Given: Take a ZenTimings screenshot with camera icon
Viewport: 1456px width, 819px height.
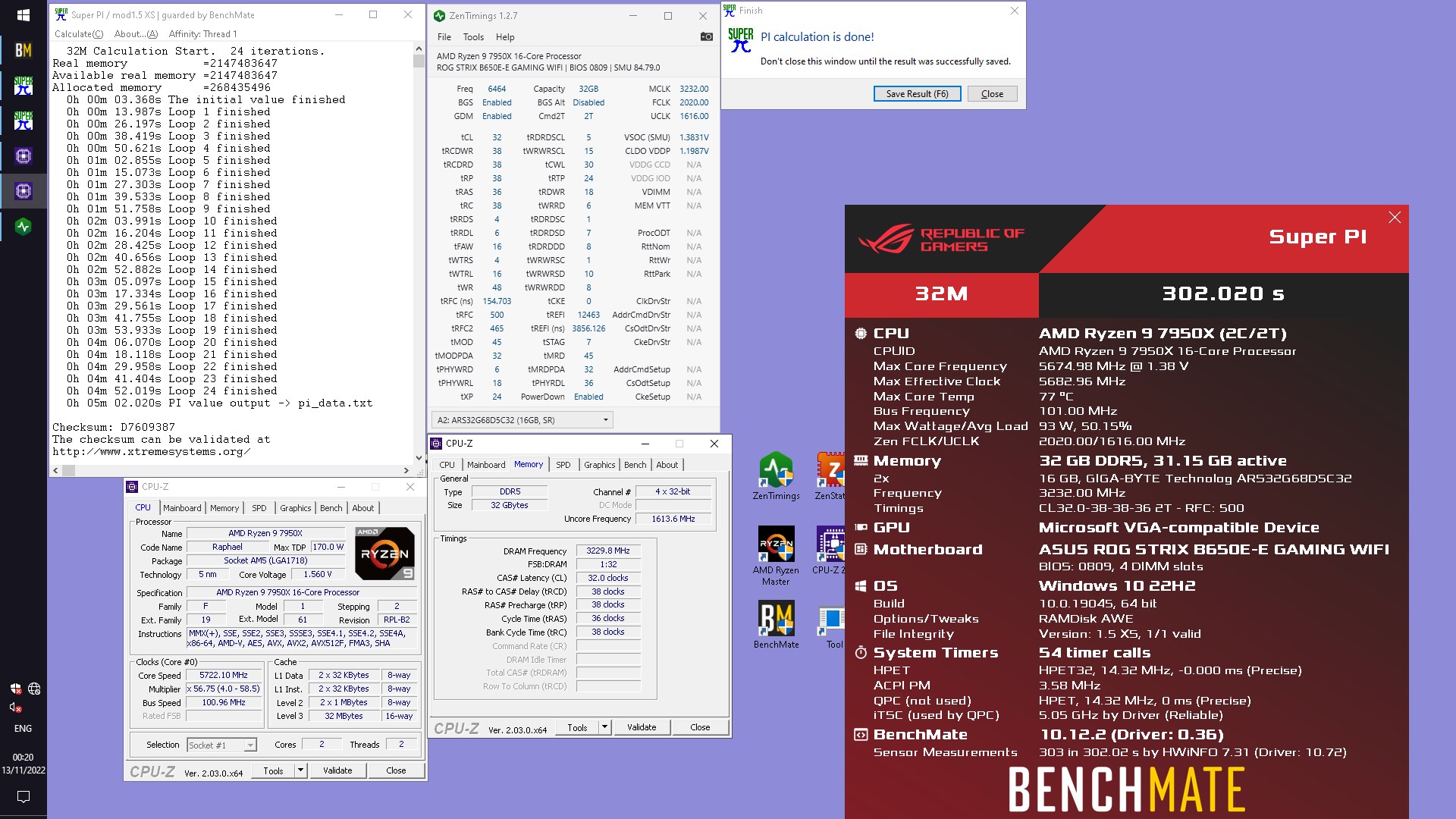Looking at the screenshot, I should tap(706, 36).
